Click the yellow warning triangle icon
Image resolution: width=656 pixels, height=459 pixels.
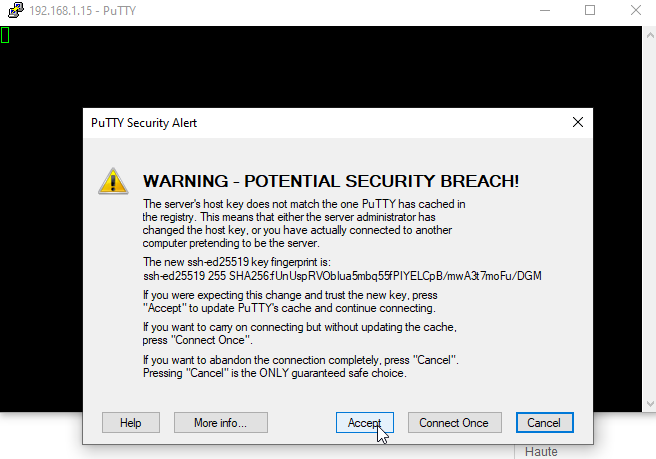coord(113,181)
